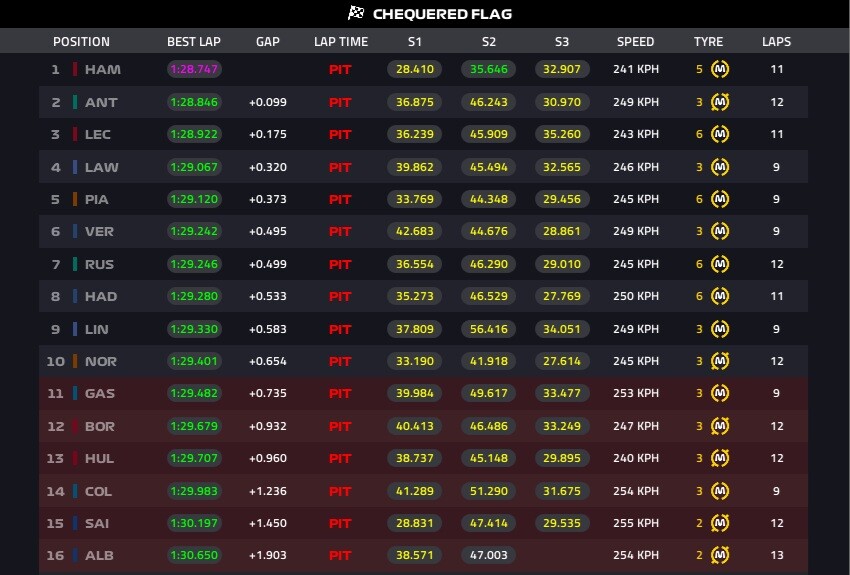Click the chequered flag icon in header
This screenshot has height=575, width=850.
pos(356,13)
